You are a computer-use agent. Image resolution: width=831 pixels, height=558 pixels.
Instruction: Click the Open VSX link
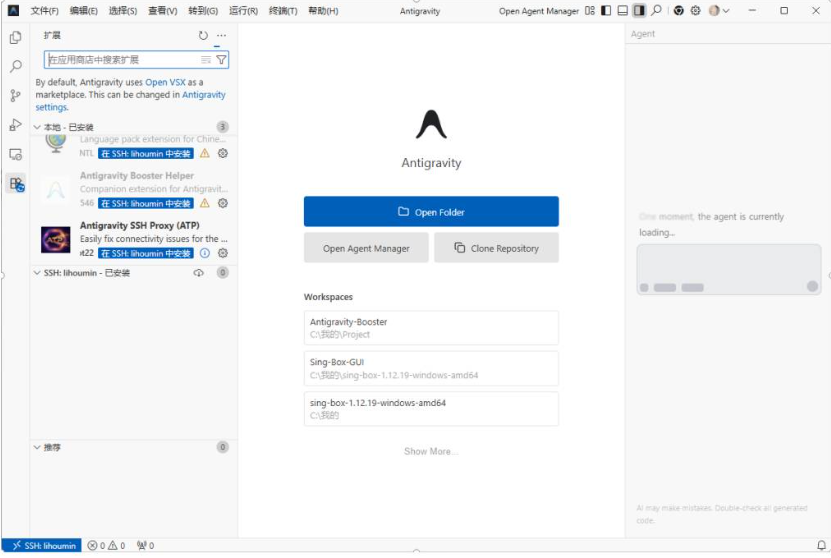tap(166, 82)
